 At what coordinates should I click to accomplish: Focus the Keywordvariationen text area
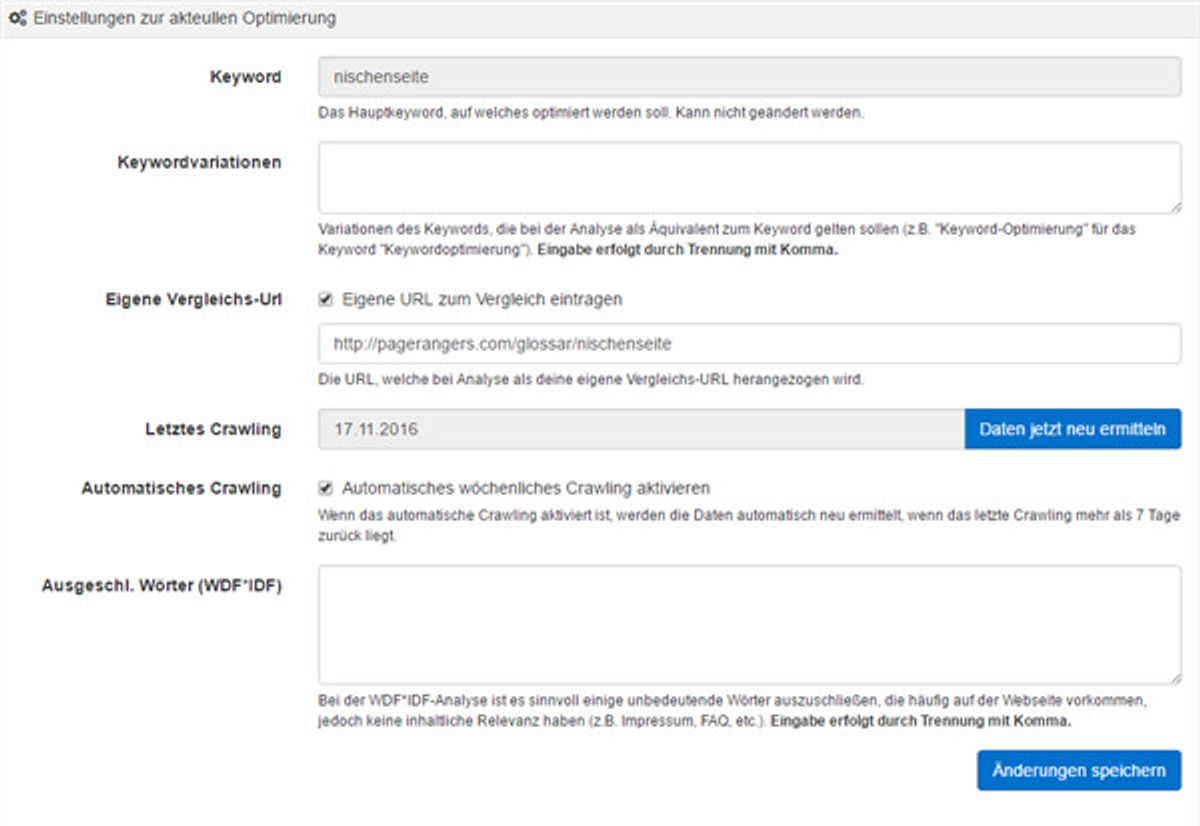pyautogui.click(x=750, y=178)
